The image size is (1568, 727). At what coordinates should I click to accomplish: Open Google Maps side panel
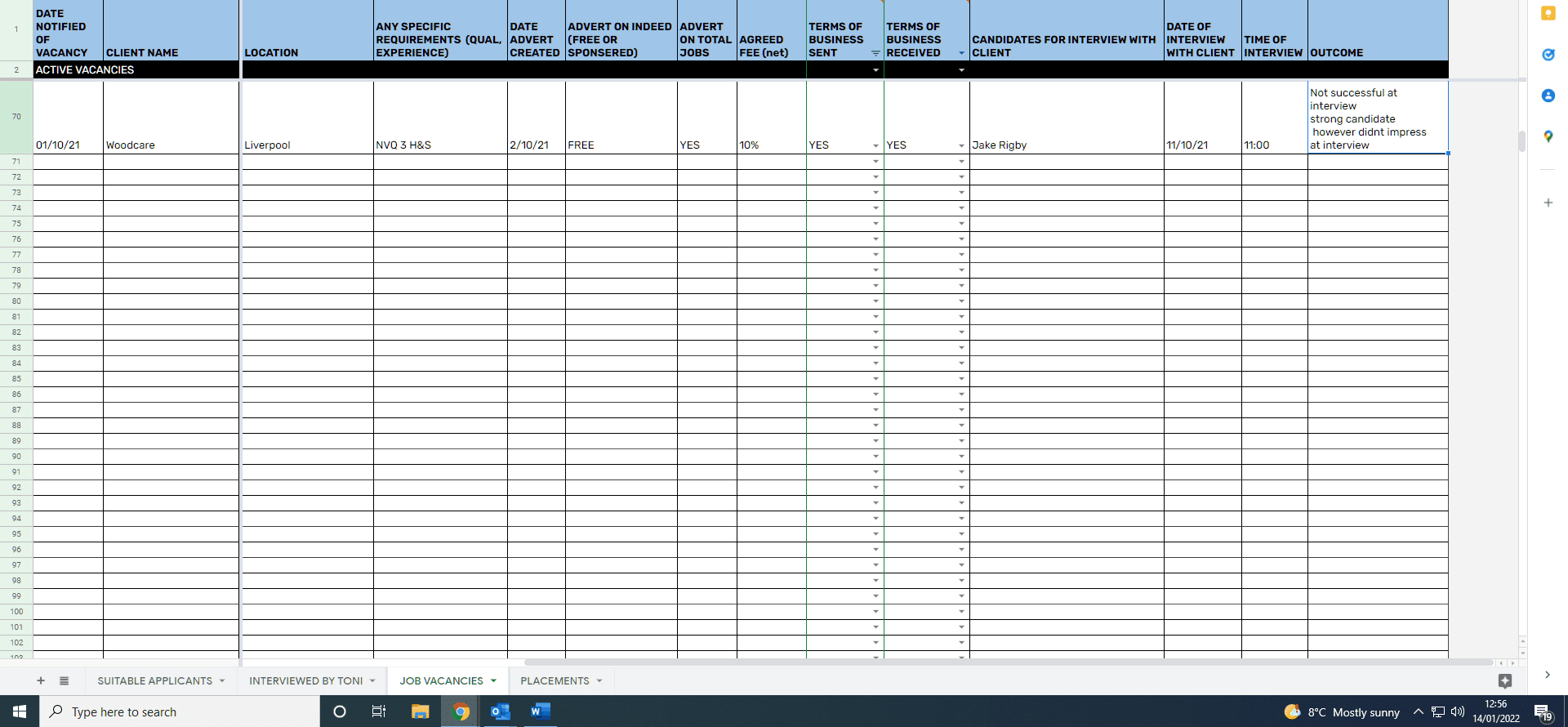pos(1548,136)
